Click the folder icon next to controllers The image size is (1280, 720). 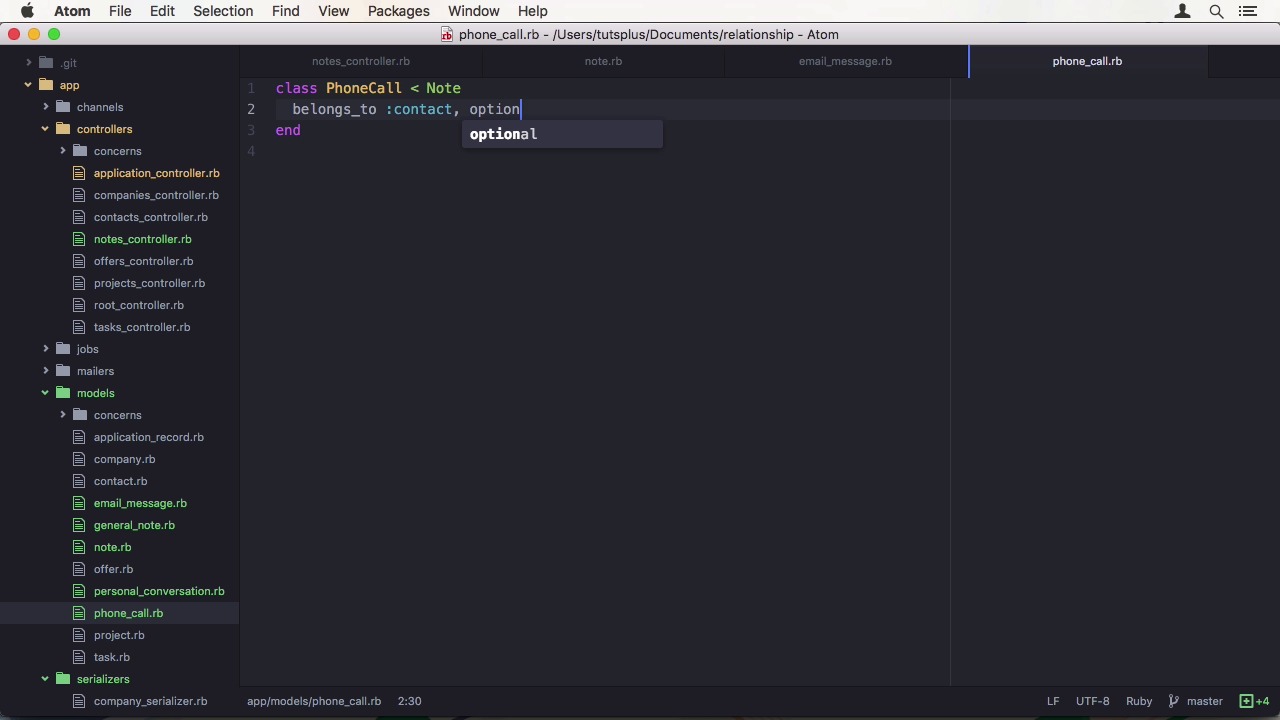pos(63,129)
